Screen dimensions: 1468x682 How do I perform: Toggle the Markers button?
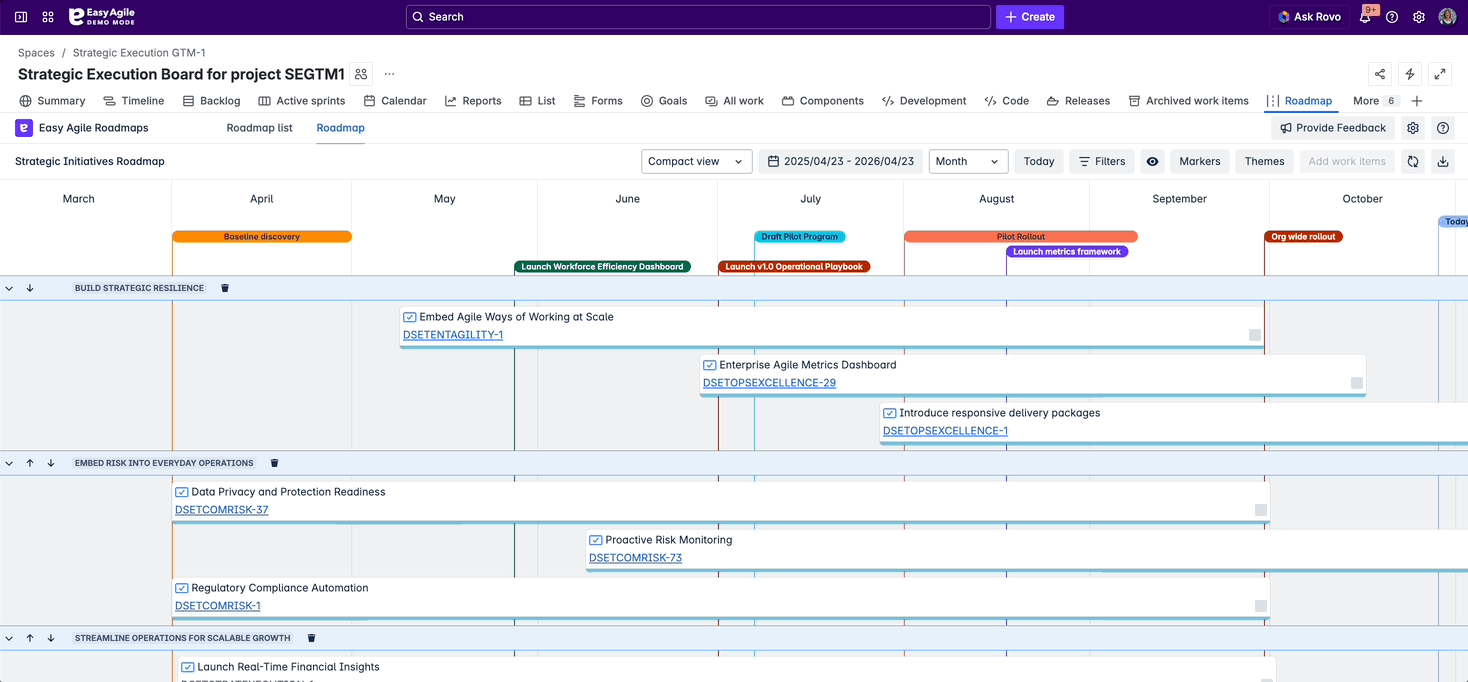pos(1199,161)
